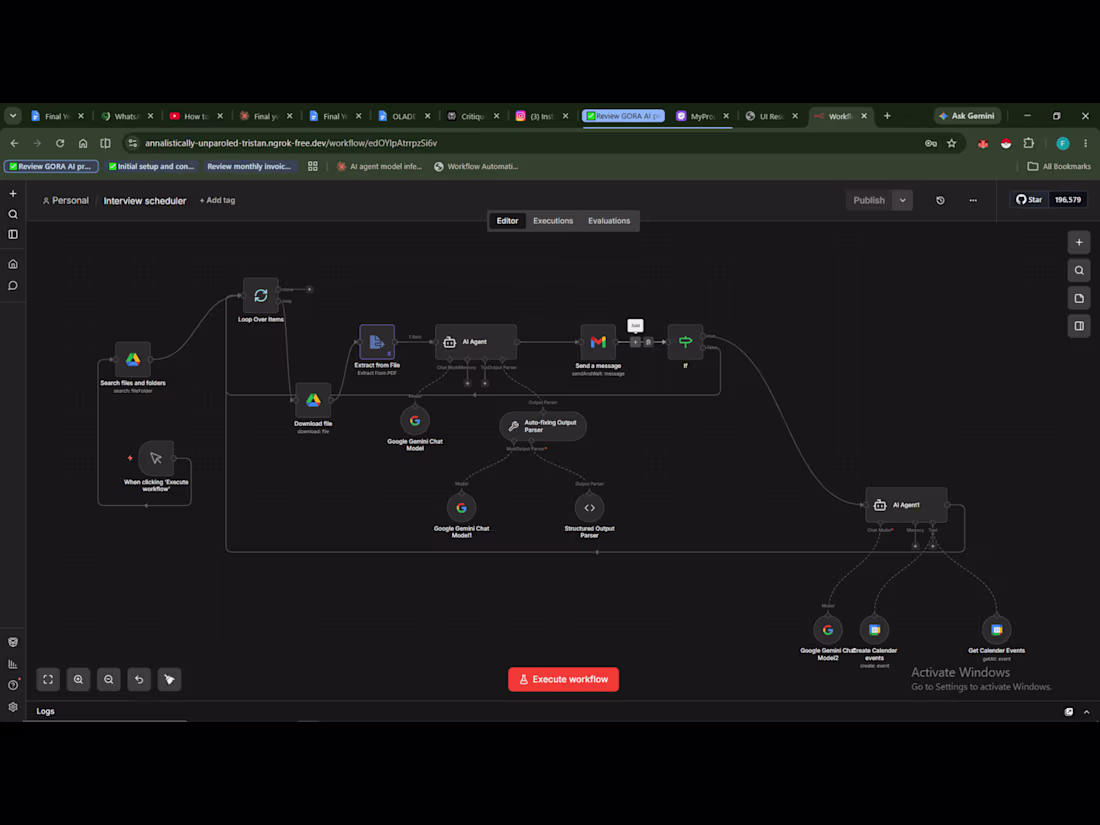Open the node search panel icon
1100x825 pixels.
(1079, 270)
